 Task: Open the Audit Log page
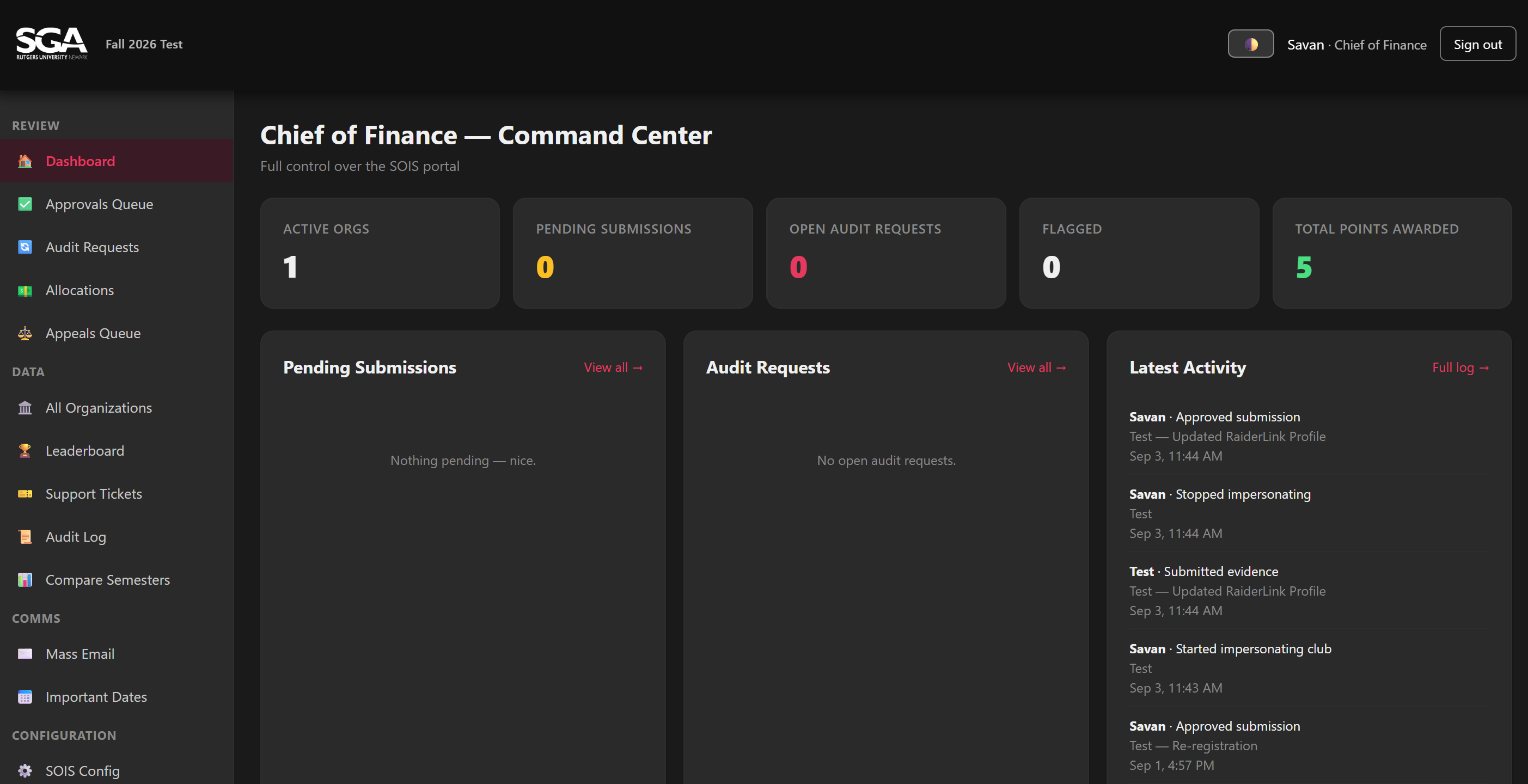(x=117, y=537)
